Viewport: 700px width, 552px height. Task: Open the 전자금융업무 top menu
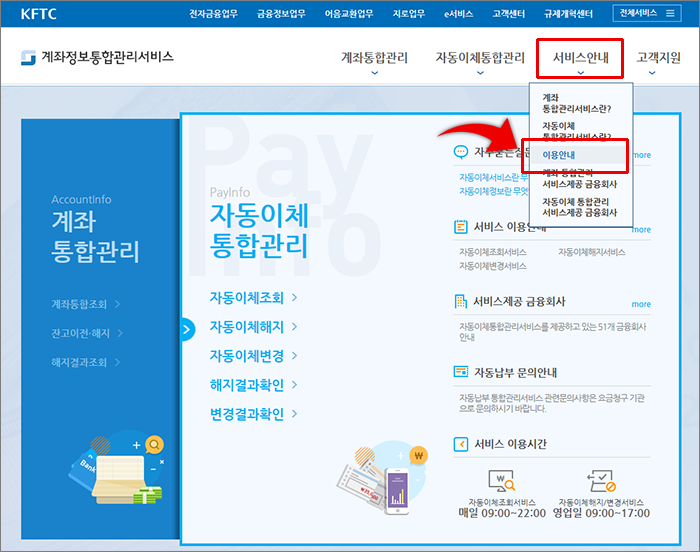[213, 14]
